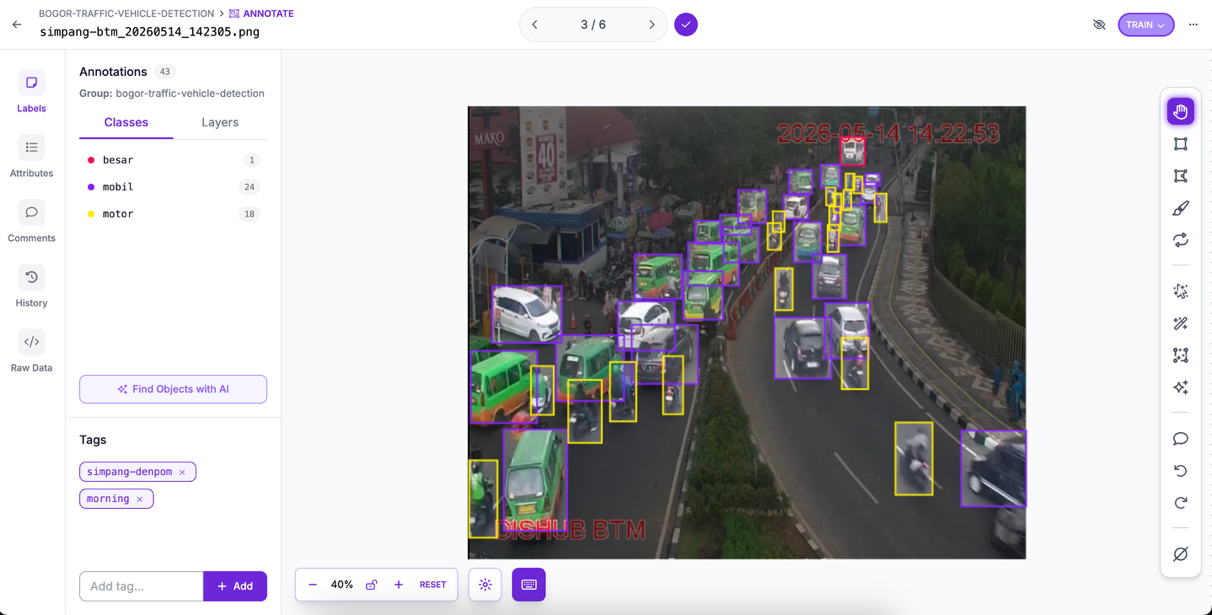1212x615 pixels.
Task: Click the Group: bogor-traffic-vehicle-detection text
Action: click(x=172, y=93)
